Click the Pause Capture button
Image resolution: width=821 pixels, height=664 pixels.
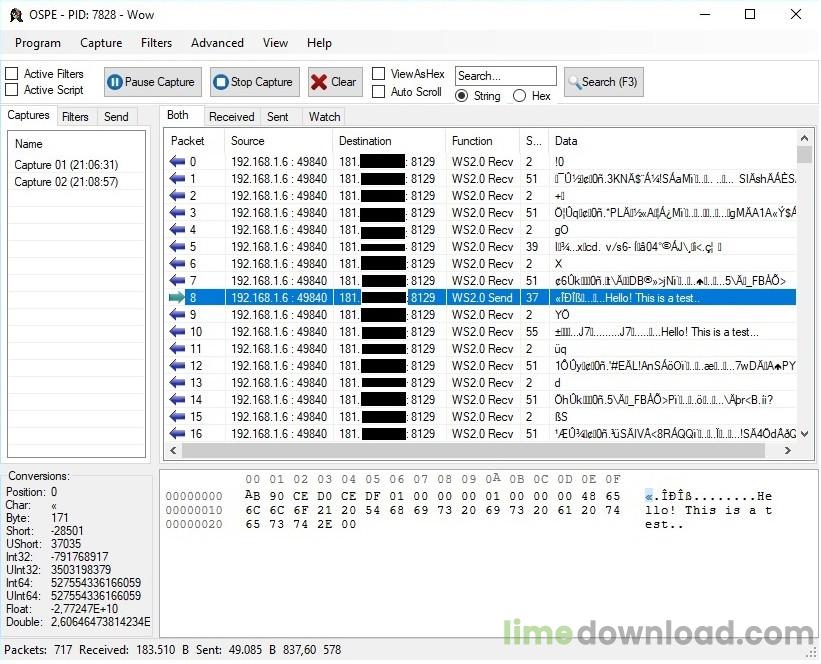pos(152,82)
